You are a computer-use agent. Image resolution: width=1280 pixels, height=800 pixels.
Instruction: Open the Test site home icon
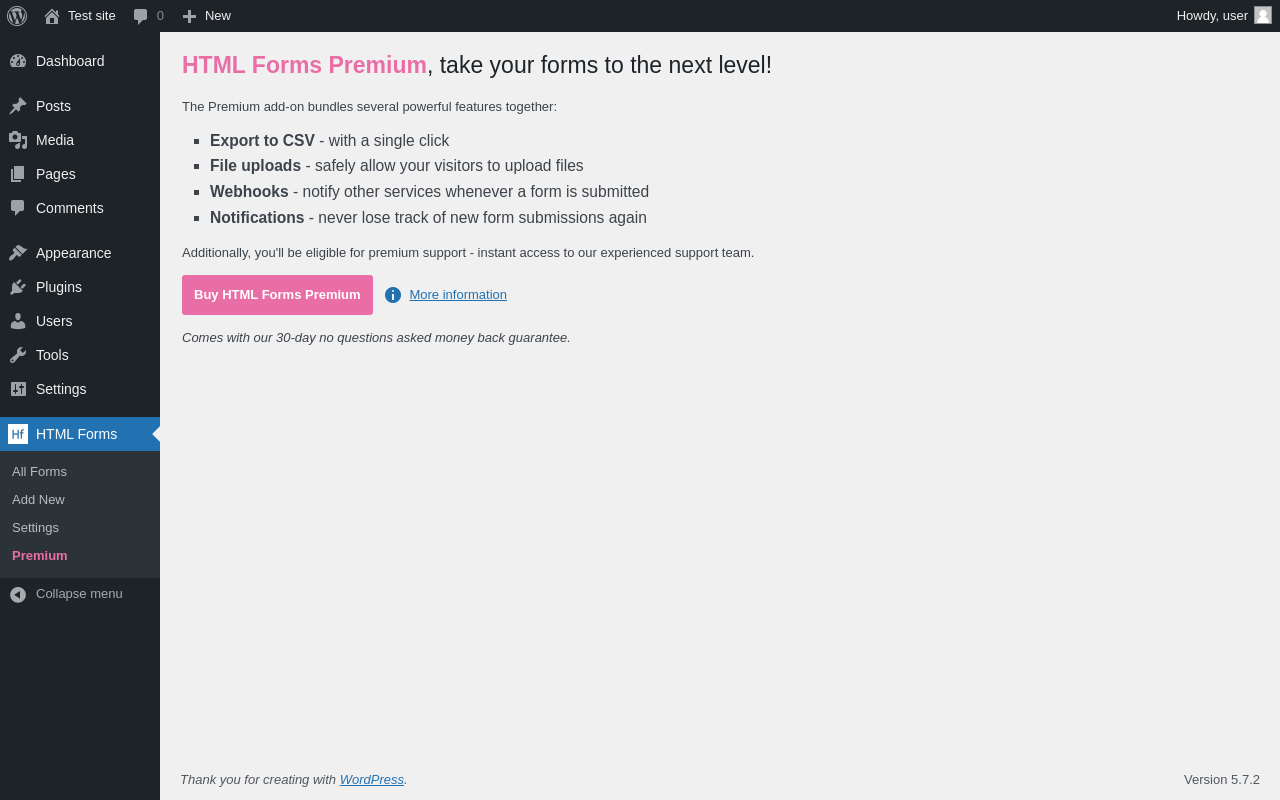pos(52,16)
